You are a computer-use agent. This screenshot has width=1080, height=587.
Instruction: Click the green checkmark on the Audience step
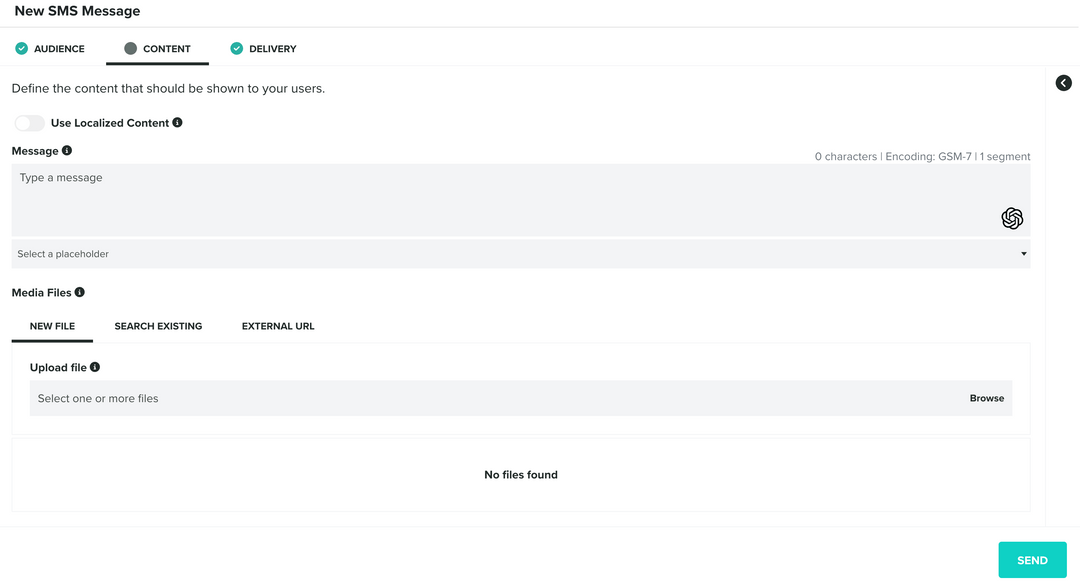(x=20, y=47)
